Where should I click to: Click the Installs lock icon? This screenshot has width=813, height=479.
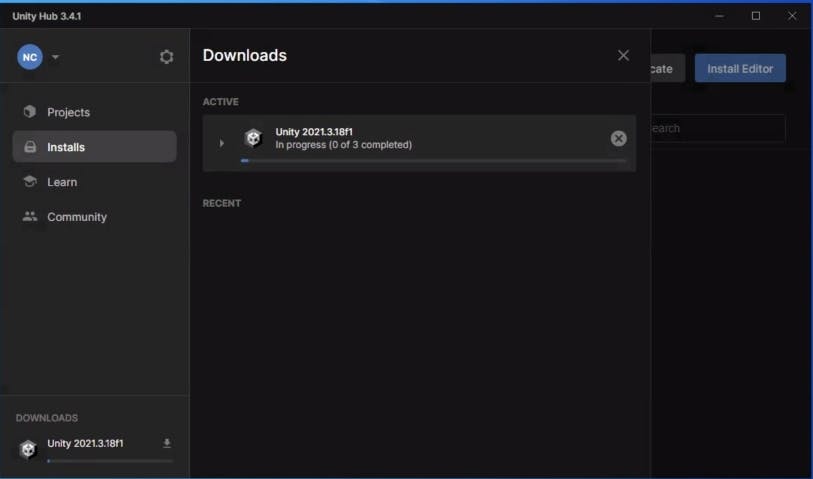click(30, 147)
